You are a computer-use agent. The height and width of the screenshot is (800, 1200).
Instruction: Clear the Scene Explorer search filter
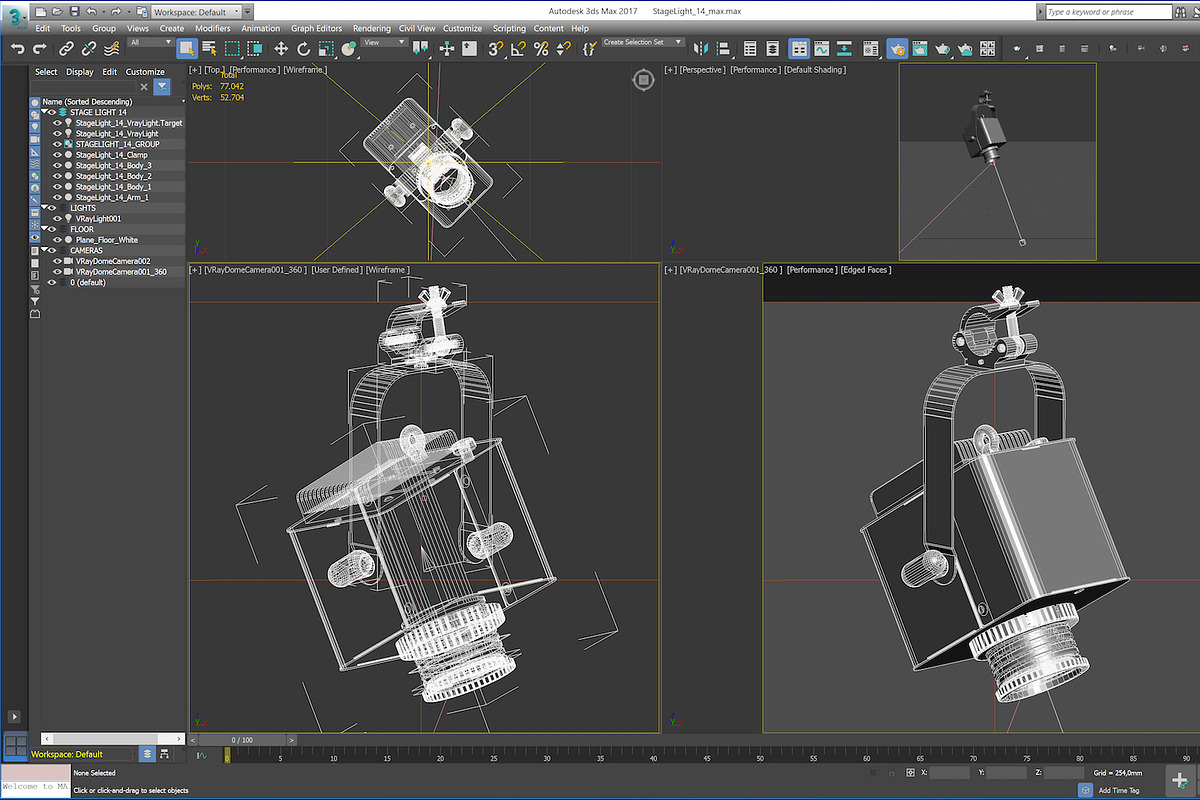[144, 87]
